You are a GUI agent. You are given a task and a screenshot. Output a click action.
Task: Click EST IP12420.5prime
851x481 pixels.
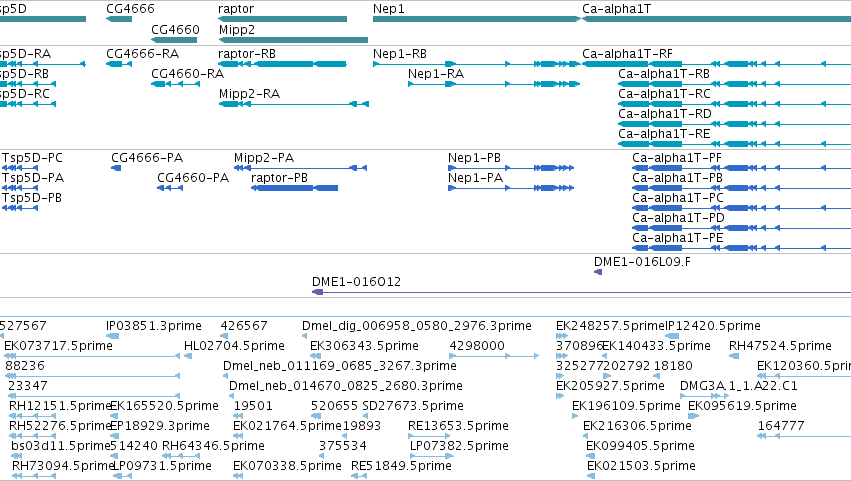(714, 326)
